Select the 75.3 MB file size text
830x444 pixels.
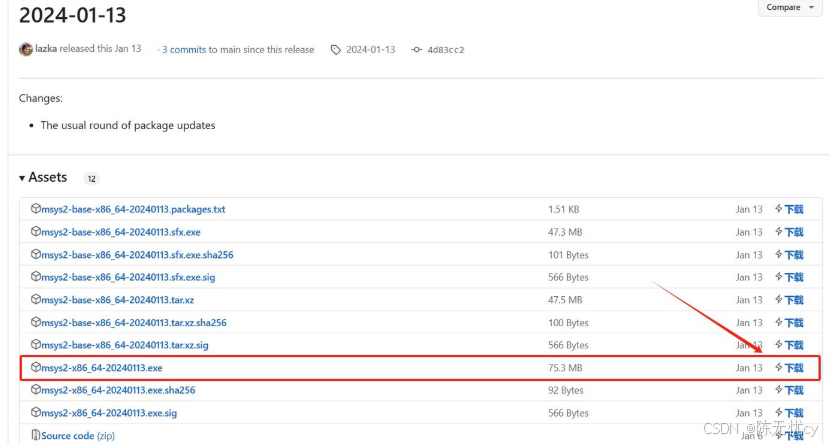point(565,368)
